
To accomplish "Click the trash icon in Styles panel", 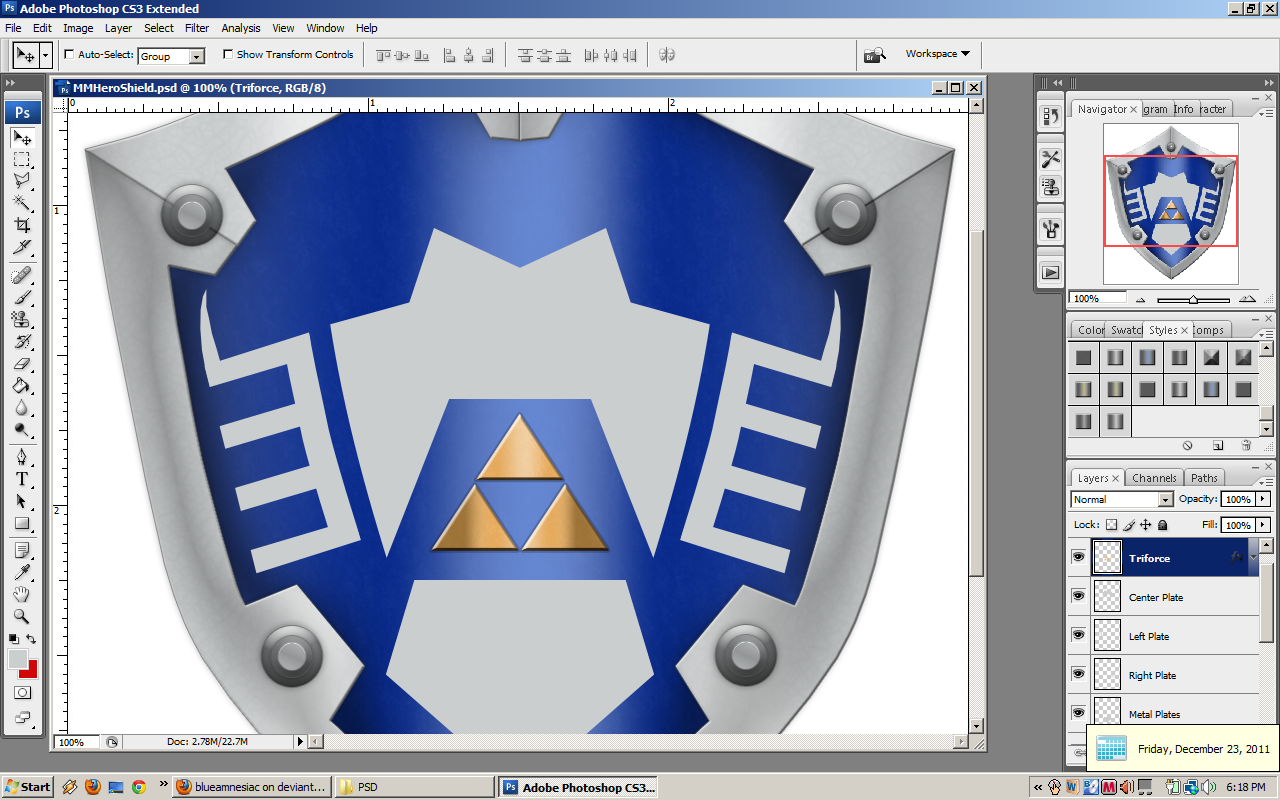I will 1246,445.
